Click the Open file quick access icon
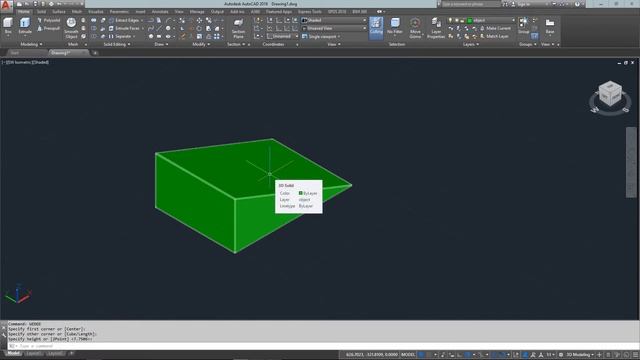Image resolution: width=640 pixels, height=360 pixels. tap(26, 4)
